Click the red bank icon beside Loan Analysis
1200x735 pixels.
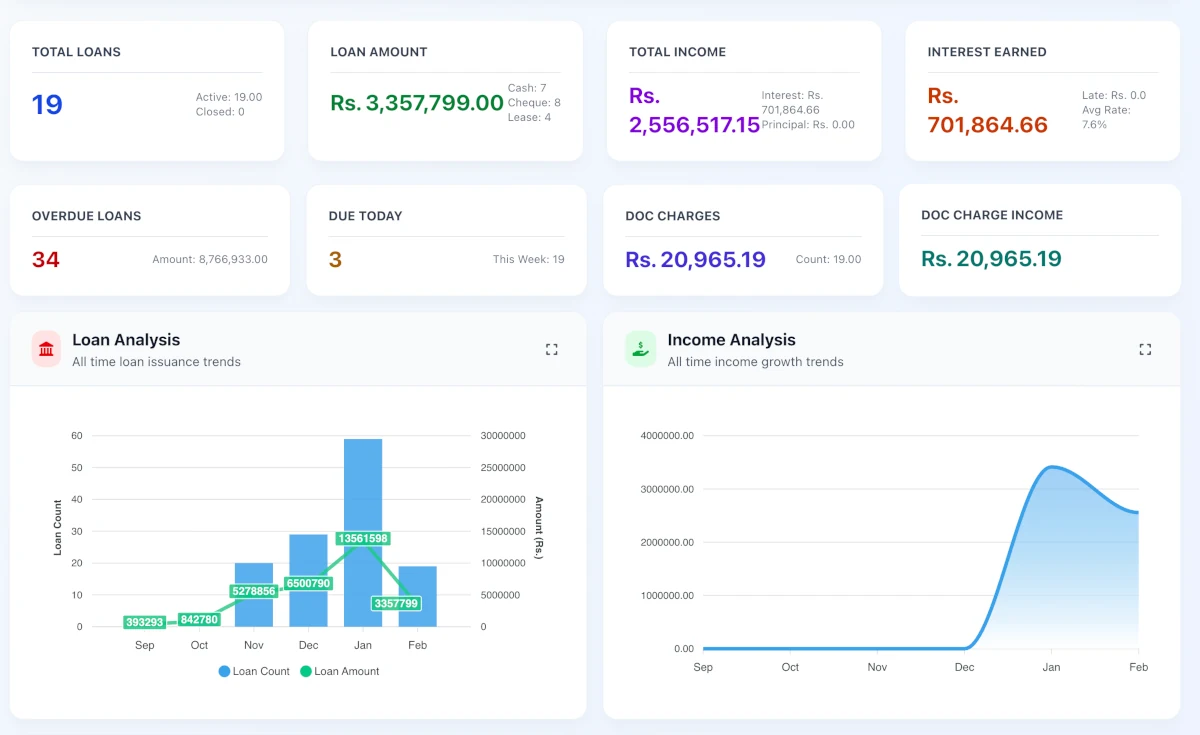point(44,348)
